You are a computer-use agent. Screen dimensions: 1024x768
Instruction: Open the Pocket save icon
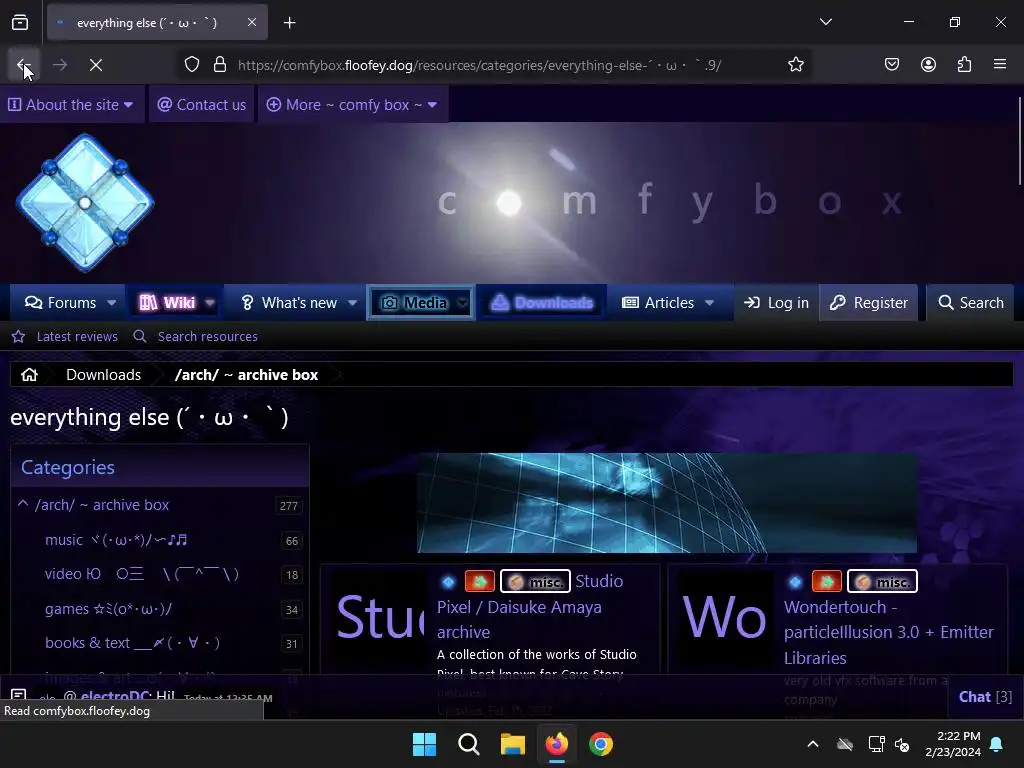point(891,65)
